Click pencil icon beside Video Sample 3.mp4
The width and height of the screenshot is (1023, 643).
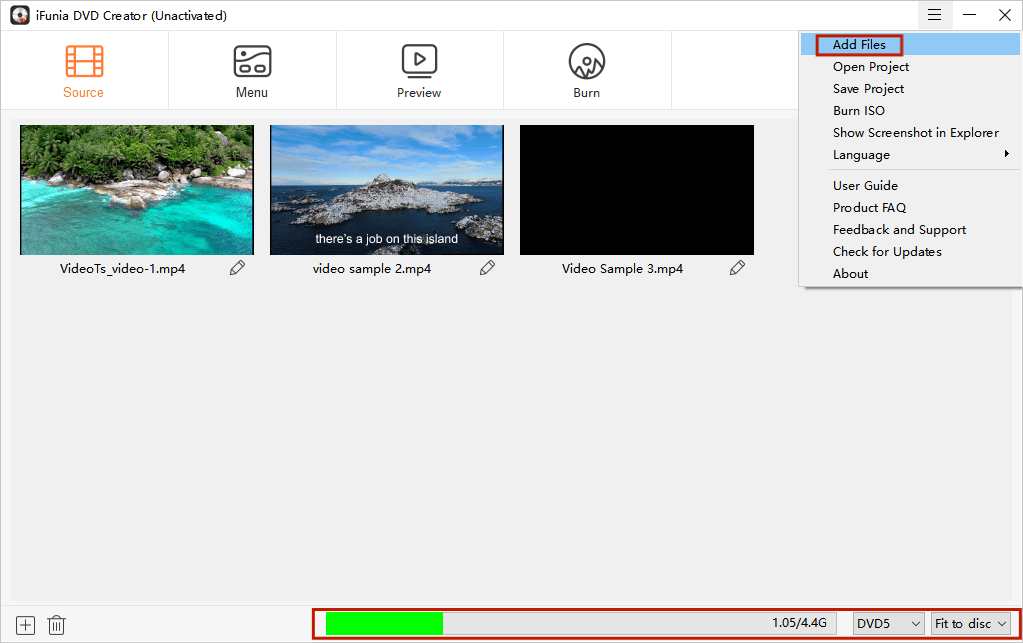click(x=737, y=268)
